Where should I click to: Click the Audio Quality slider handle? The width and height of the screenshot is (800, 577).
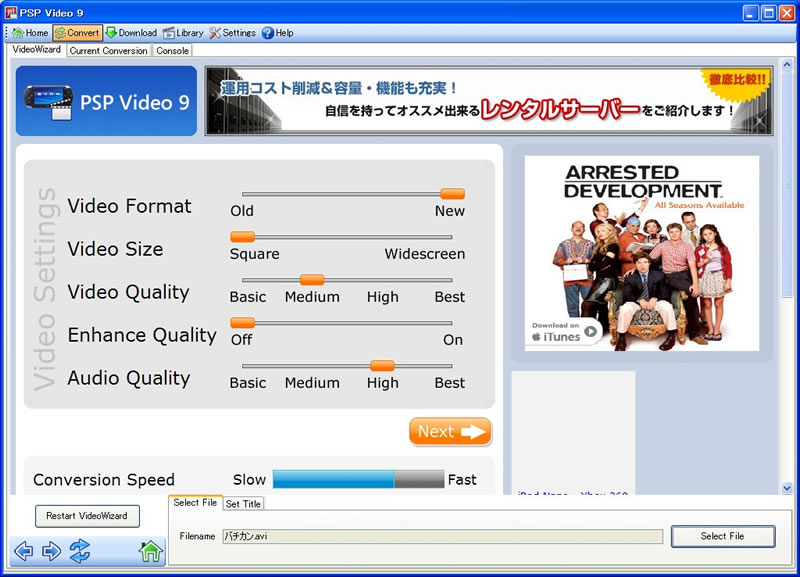[382, 366]
